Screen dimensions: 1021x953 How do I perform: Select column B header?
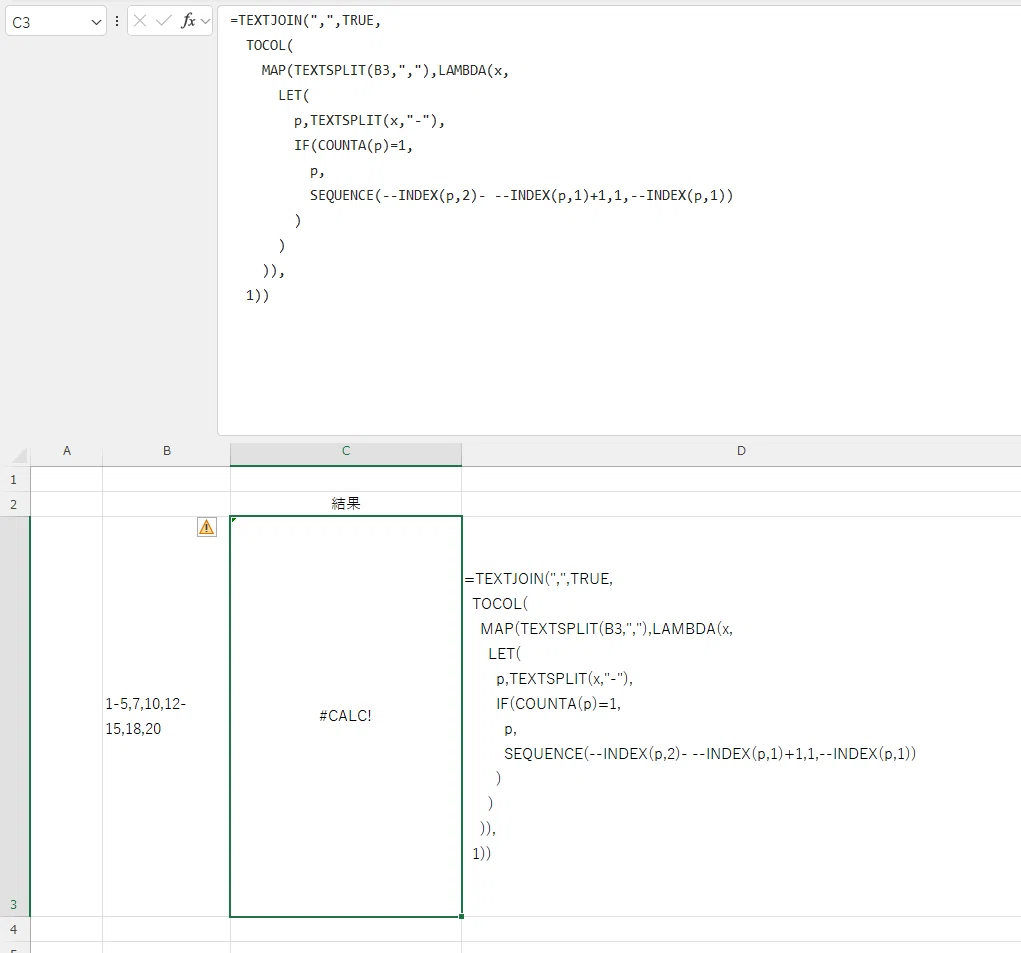(167, 450)
